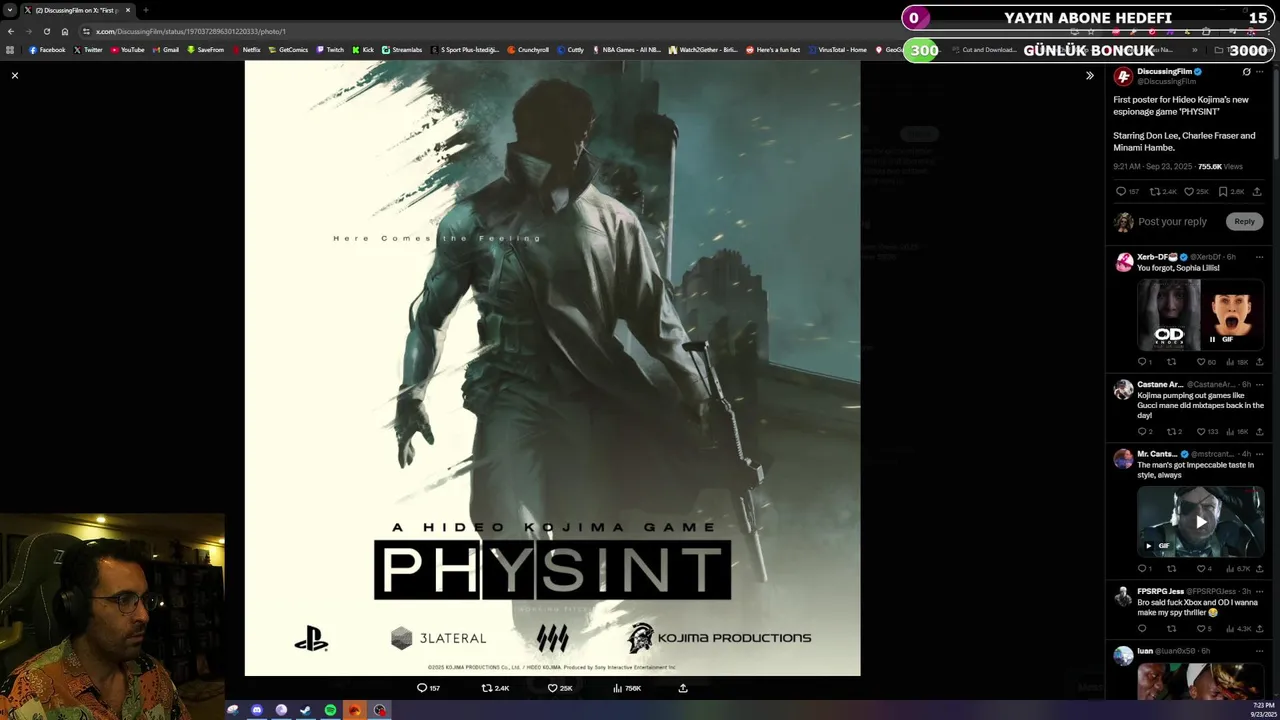The width and height of the screenshot is (1280, 720).
Task: Open the DiscussingFilm account name link
Action: pos(1164,71)
